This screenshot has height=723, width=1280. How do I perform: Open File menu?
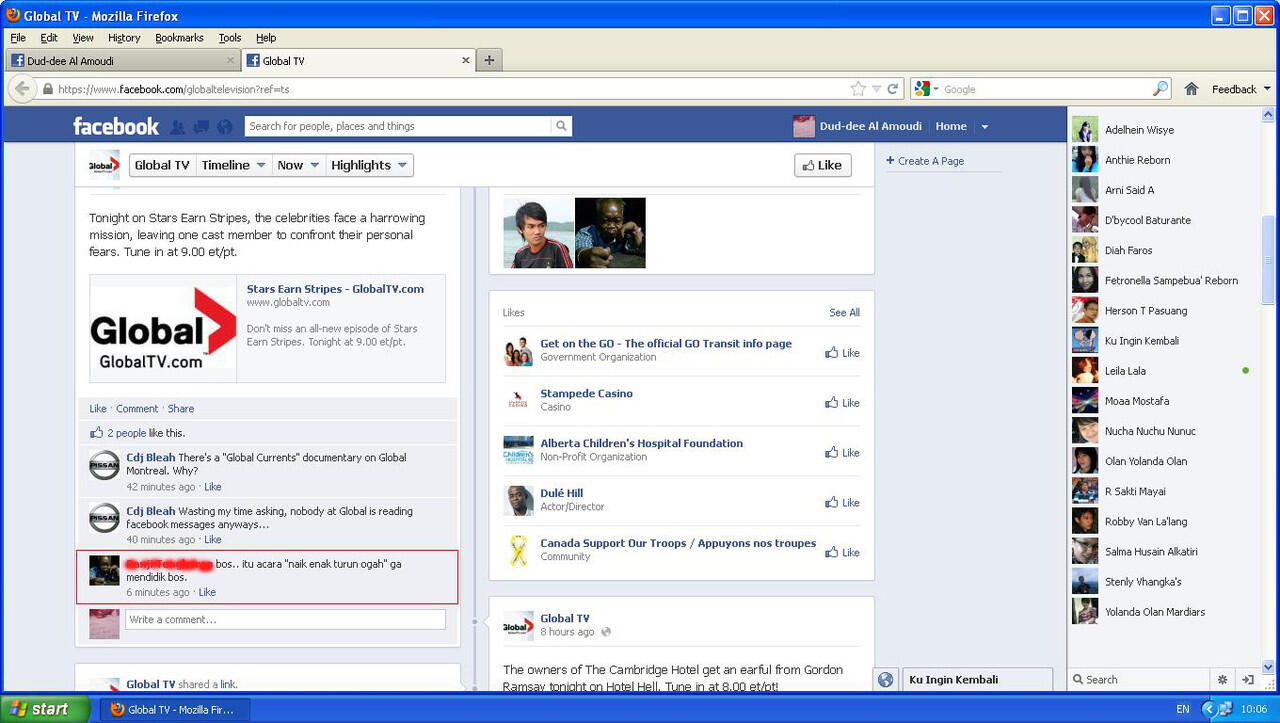[18, 38]
